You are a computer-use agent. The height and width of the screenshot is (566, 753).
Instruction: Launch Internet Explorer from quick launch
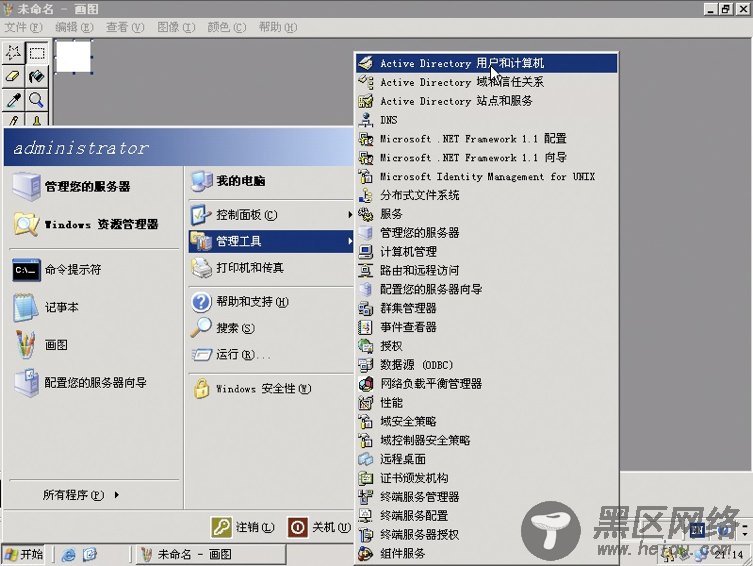[68, 554]
